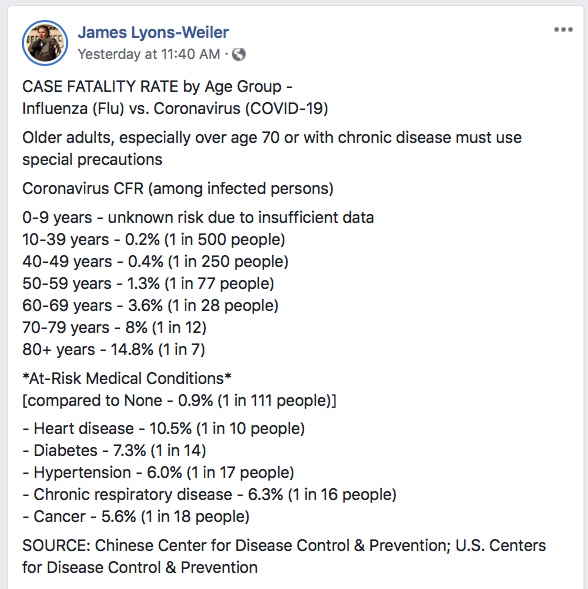Click the public globe privacy icon

(x=239, y=54)
